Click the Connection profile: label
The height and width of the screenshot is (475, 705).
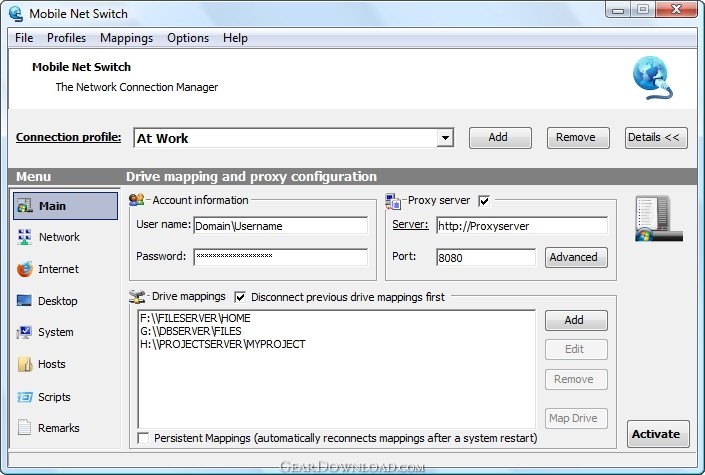tap(68, 137)
